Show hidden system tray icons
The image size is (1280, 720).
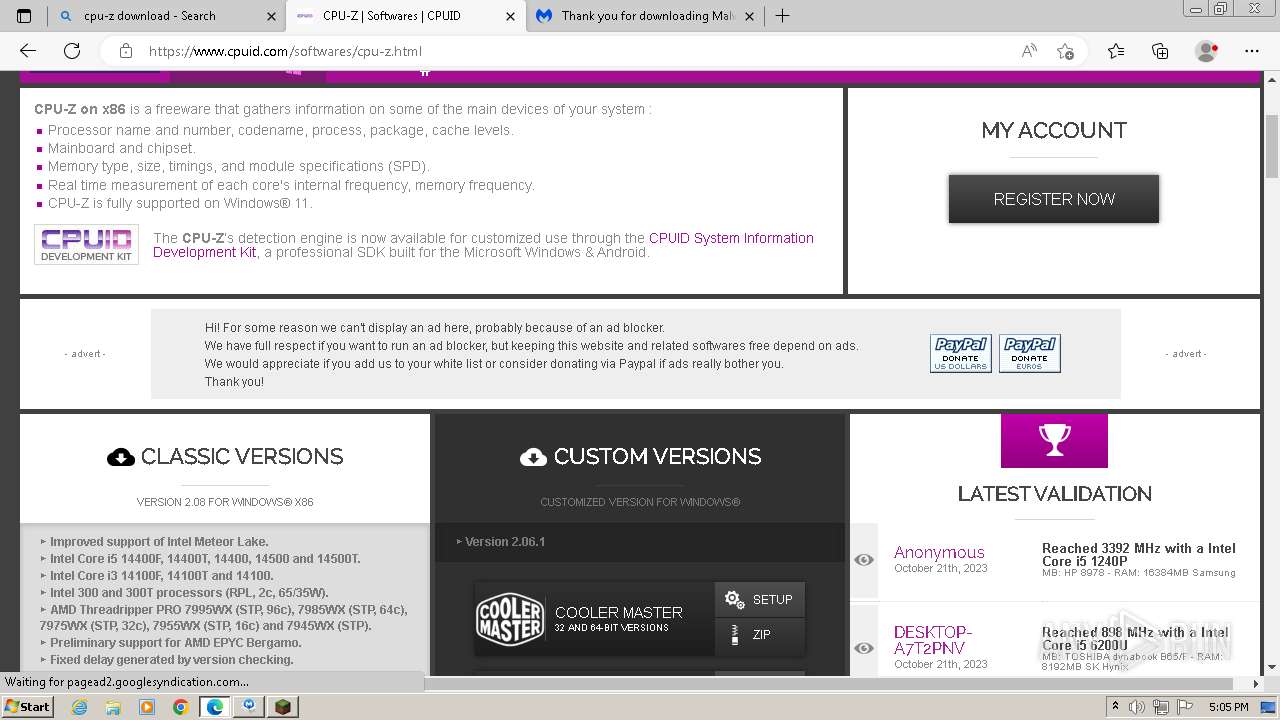coord(1116,706)
